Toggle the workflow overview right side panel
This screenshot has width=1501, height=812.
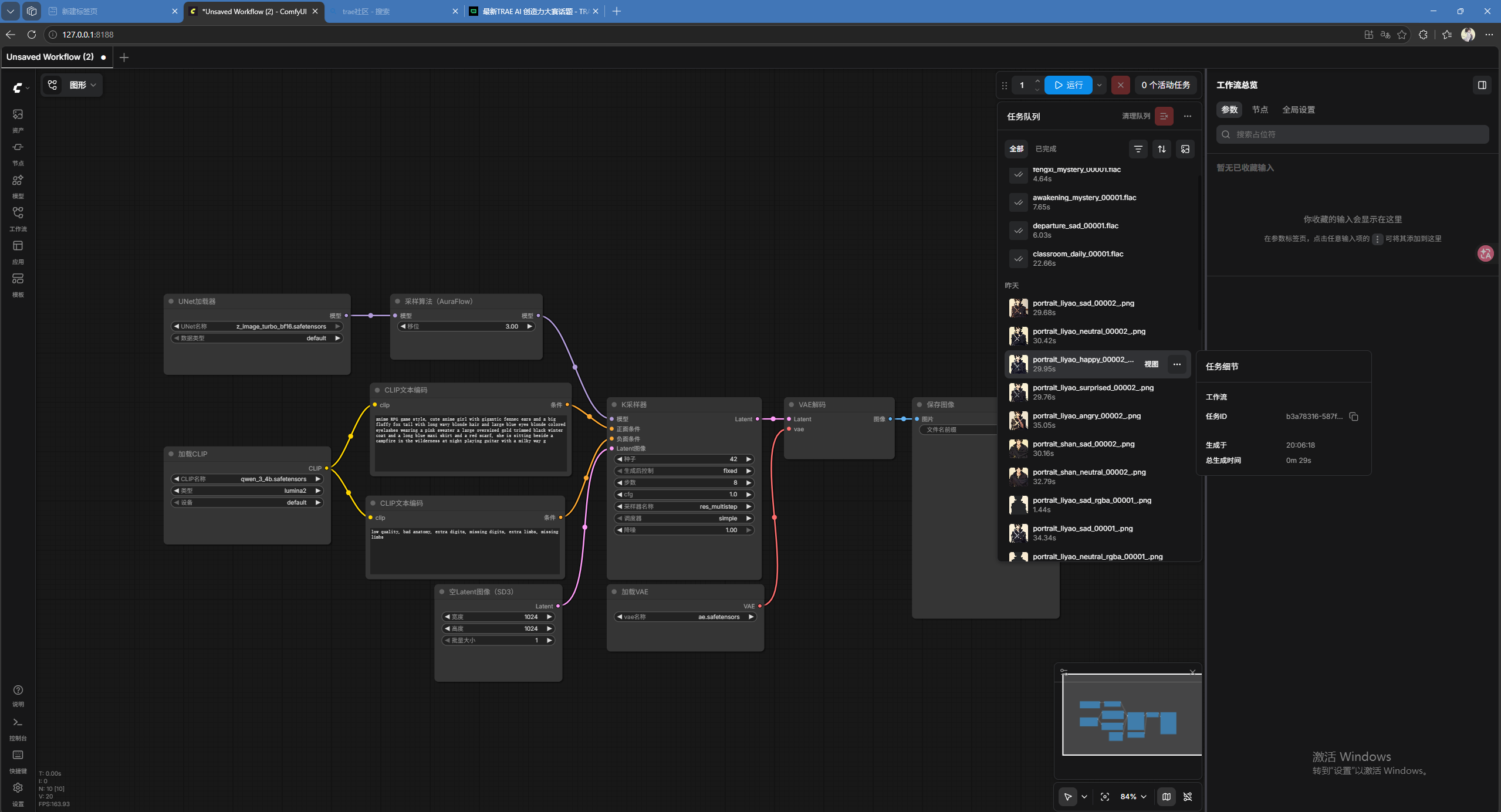click(x=1482, y=85)
